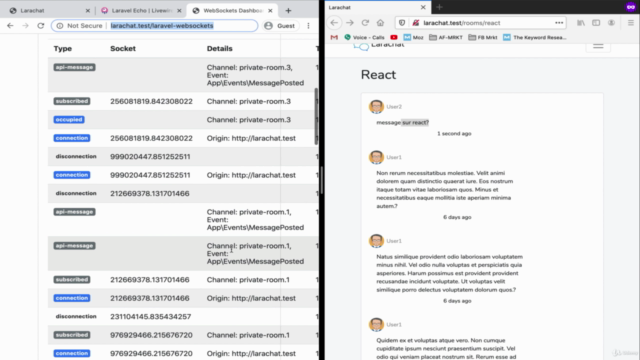Open the Firefox hamburger application menu
Image resolution: width=640 pixels, height=360 pixels.
[x=631, y=23]
